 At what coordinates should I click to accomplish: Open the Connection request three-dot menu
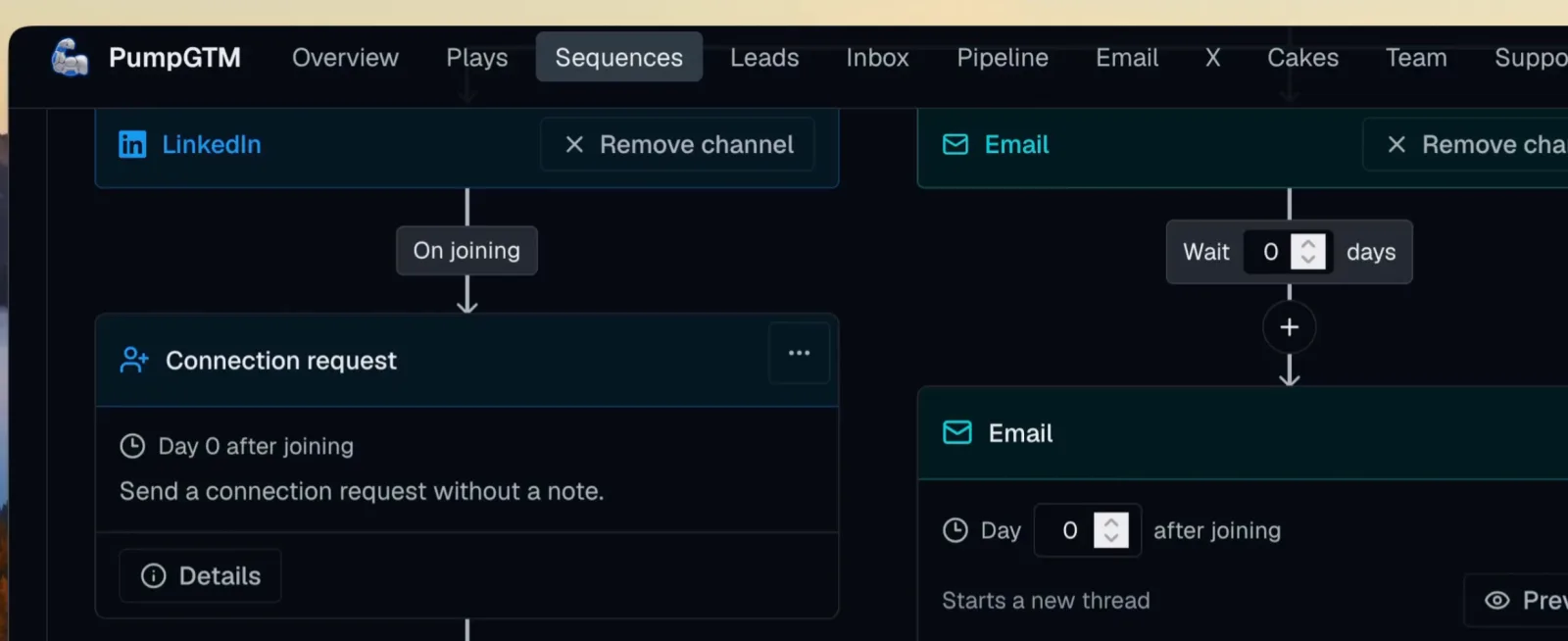(800, 353)
